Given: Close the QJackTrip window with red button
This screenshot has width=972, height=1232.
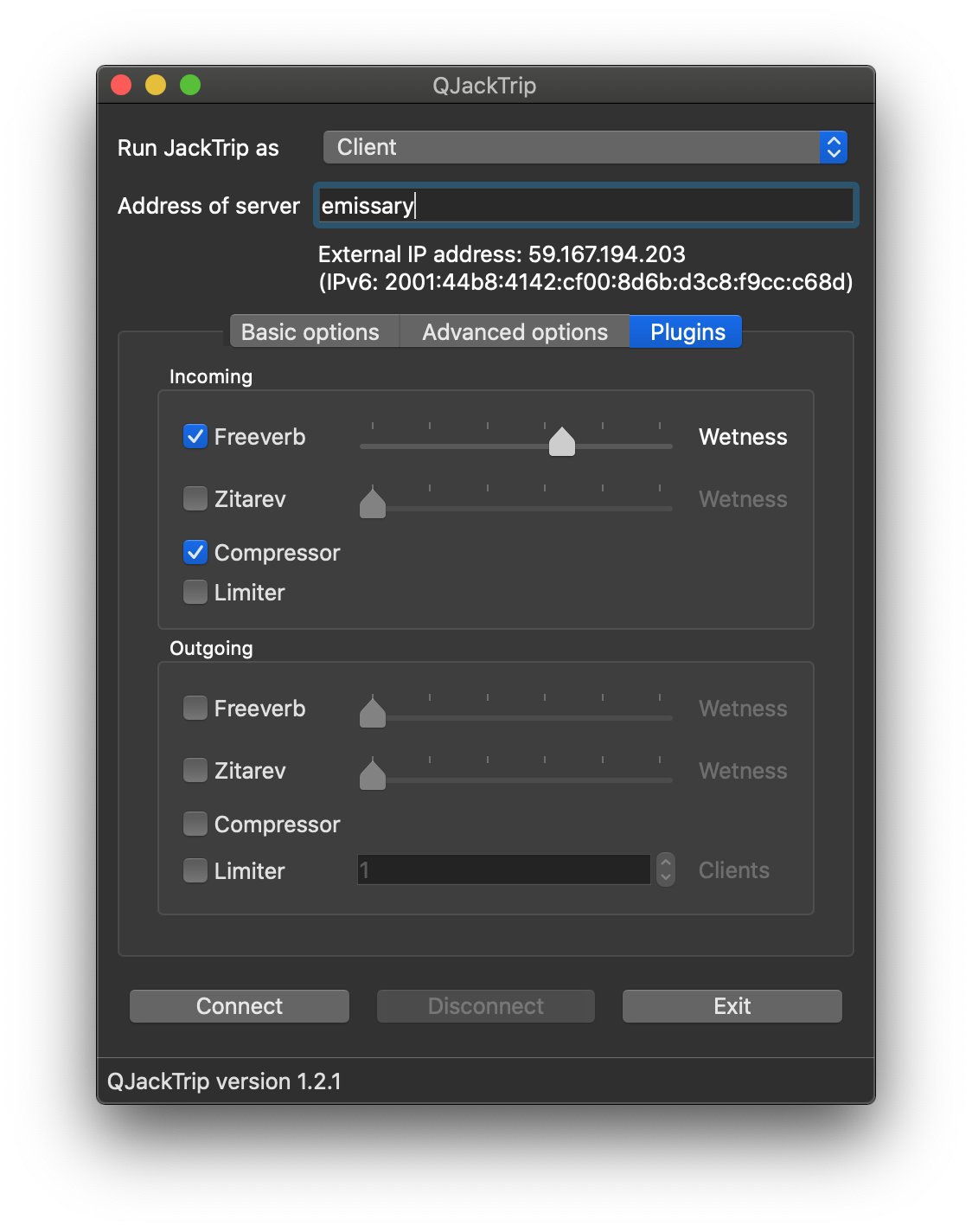Looking at the screenshot, I should tap(121, 85).
